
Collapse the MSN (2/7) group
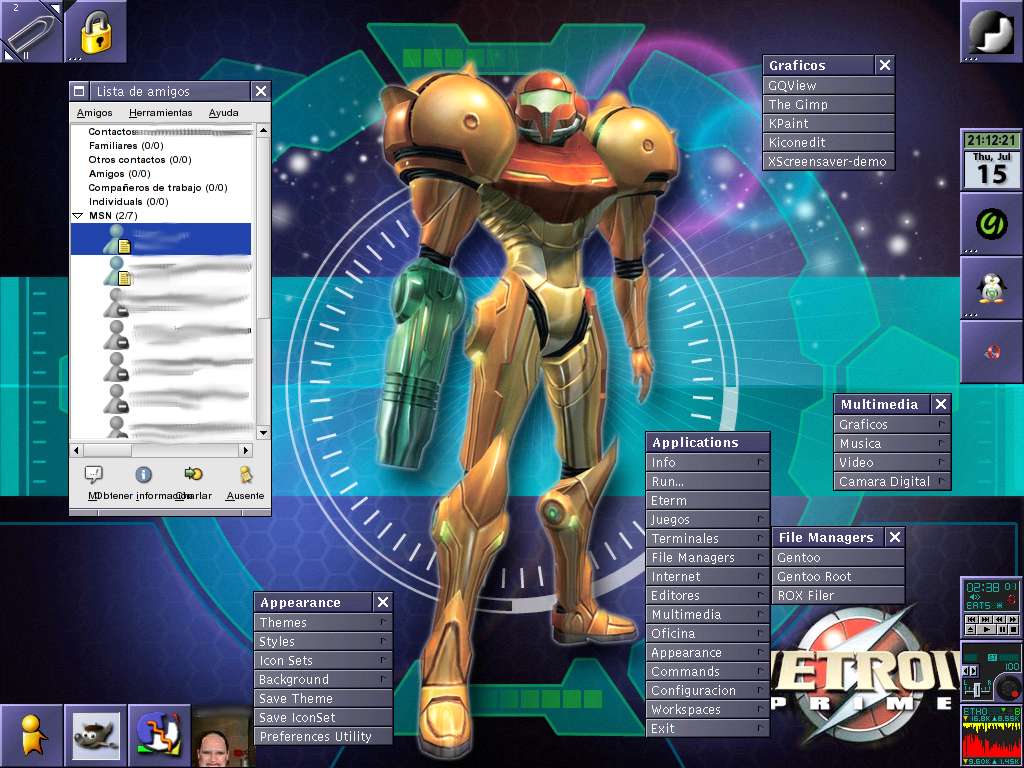pyautogui.click(x=78, y=216)
